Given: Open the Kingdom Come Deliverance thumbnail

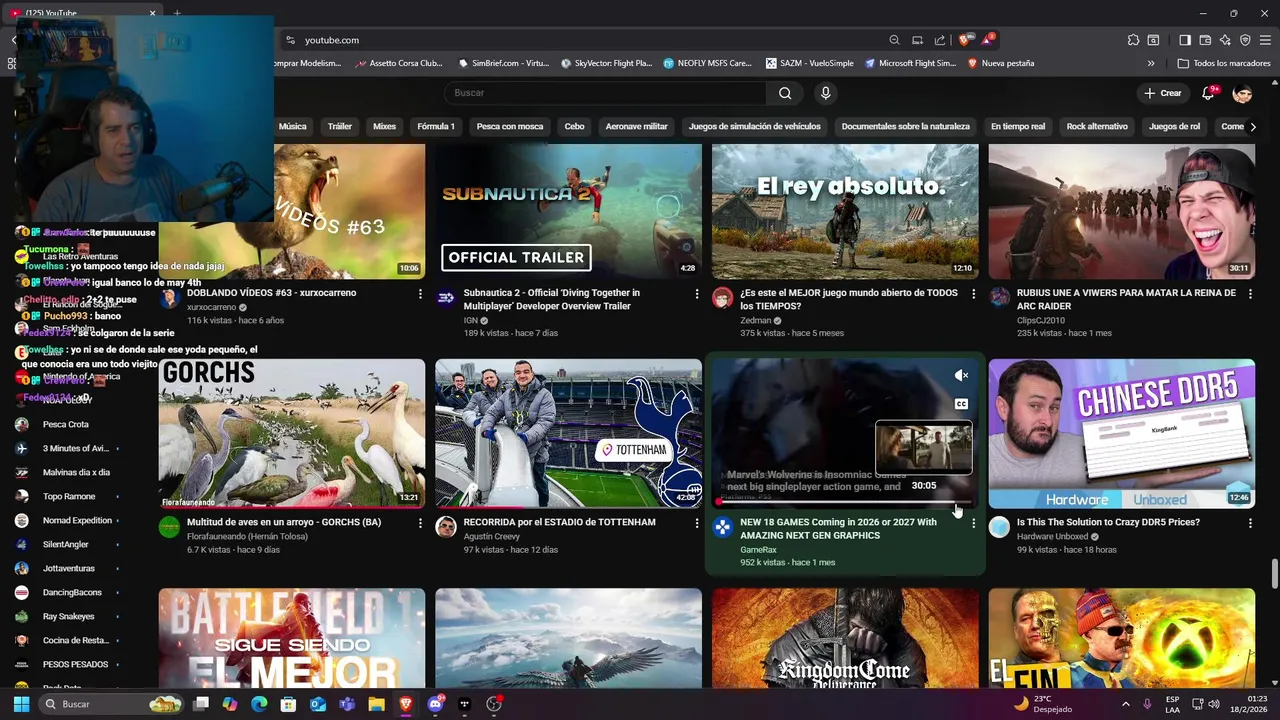Looking at the screenshot, I should [845, 638].
